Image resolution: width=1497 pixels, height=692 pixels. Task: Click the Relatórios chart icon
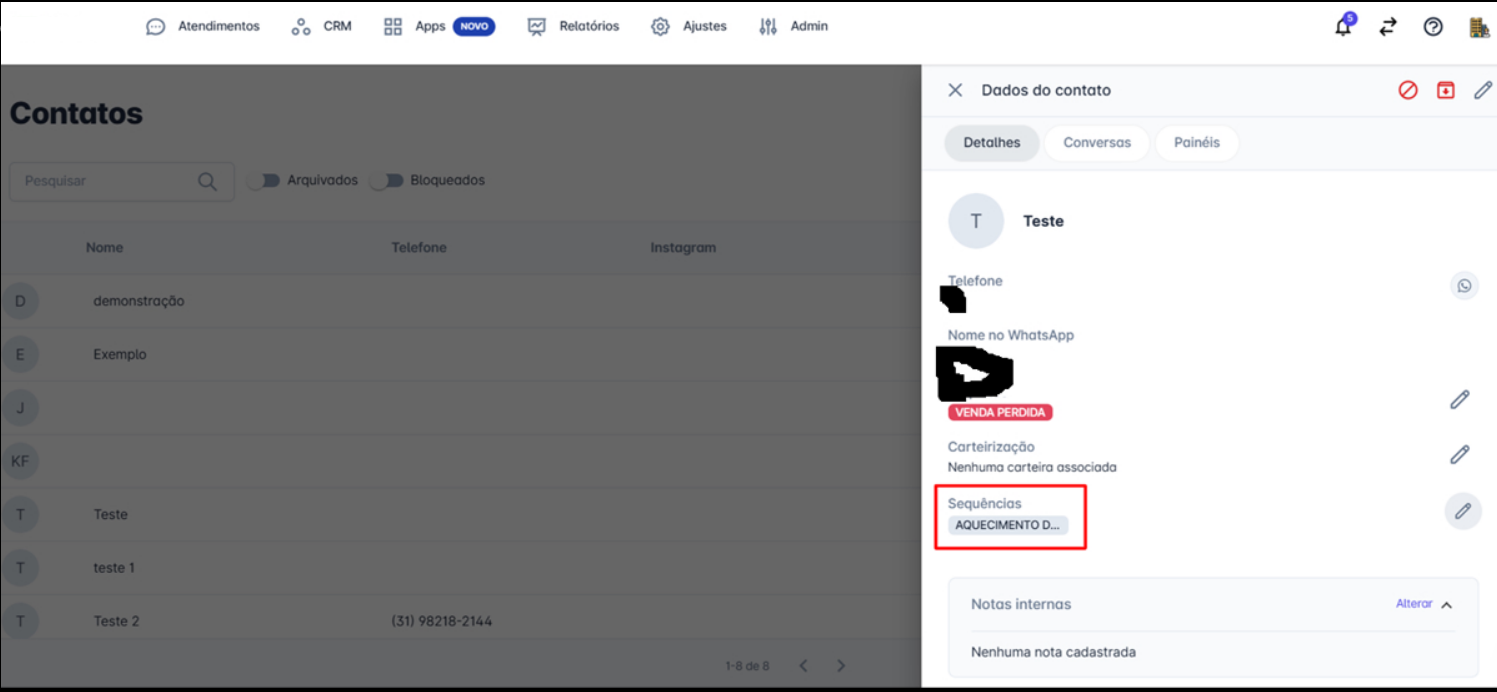click(x=537, y=27)
